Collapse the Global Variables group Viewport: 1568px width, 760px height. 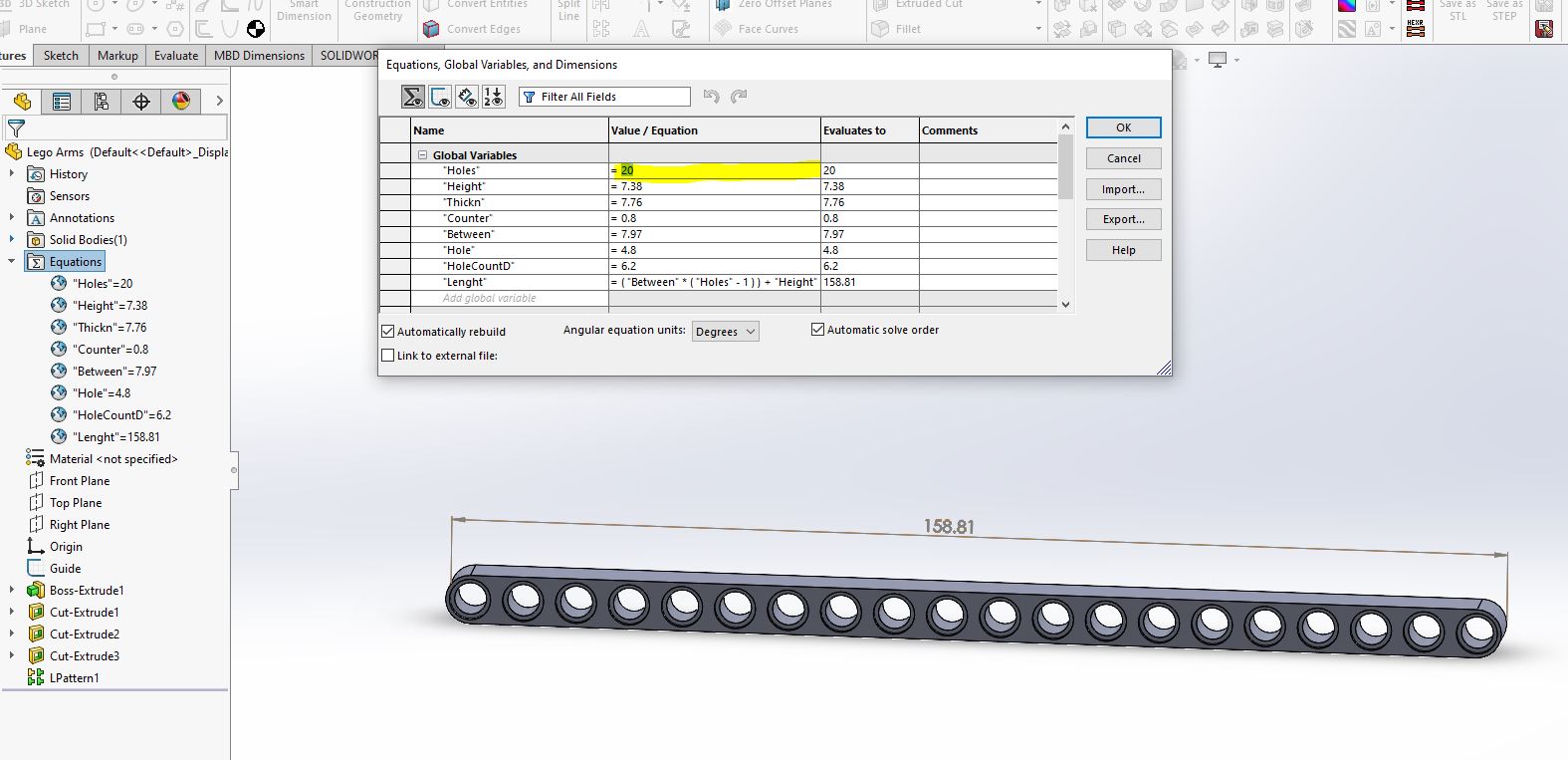(x=422, y=155)
